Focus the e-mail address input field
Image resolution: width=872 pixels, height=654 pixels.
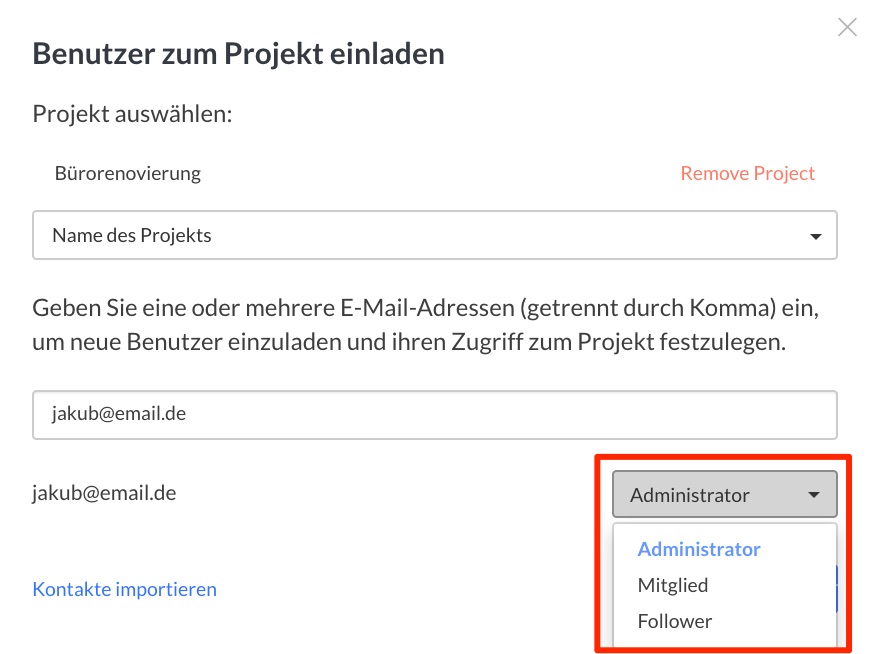click(435, 415)
